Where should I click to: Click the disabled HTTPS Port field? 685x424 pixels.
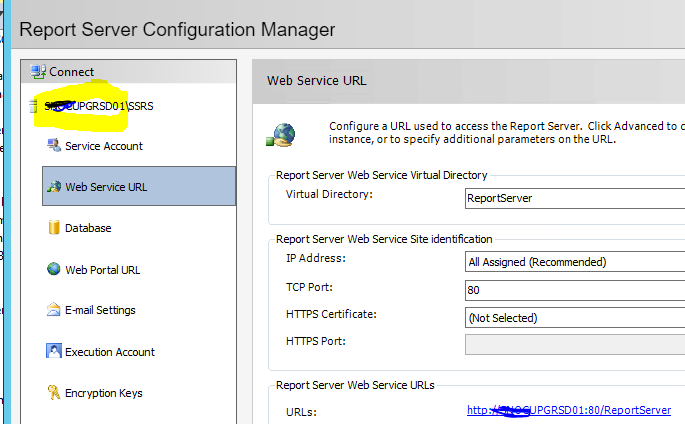tap(575, 345)
